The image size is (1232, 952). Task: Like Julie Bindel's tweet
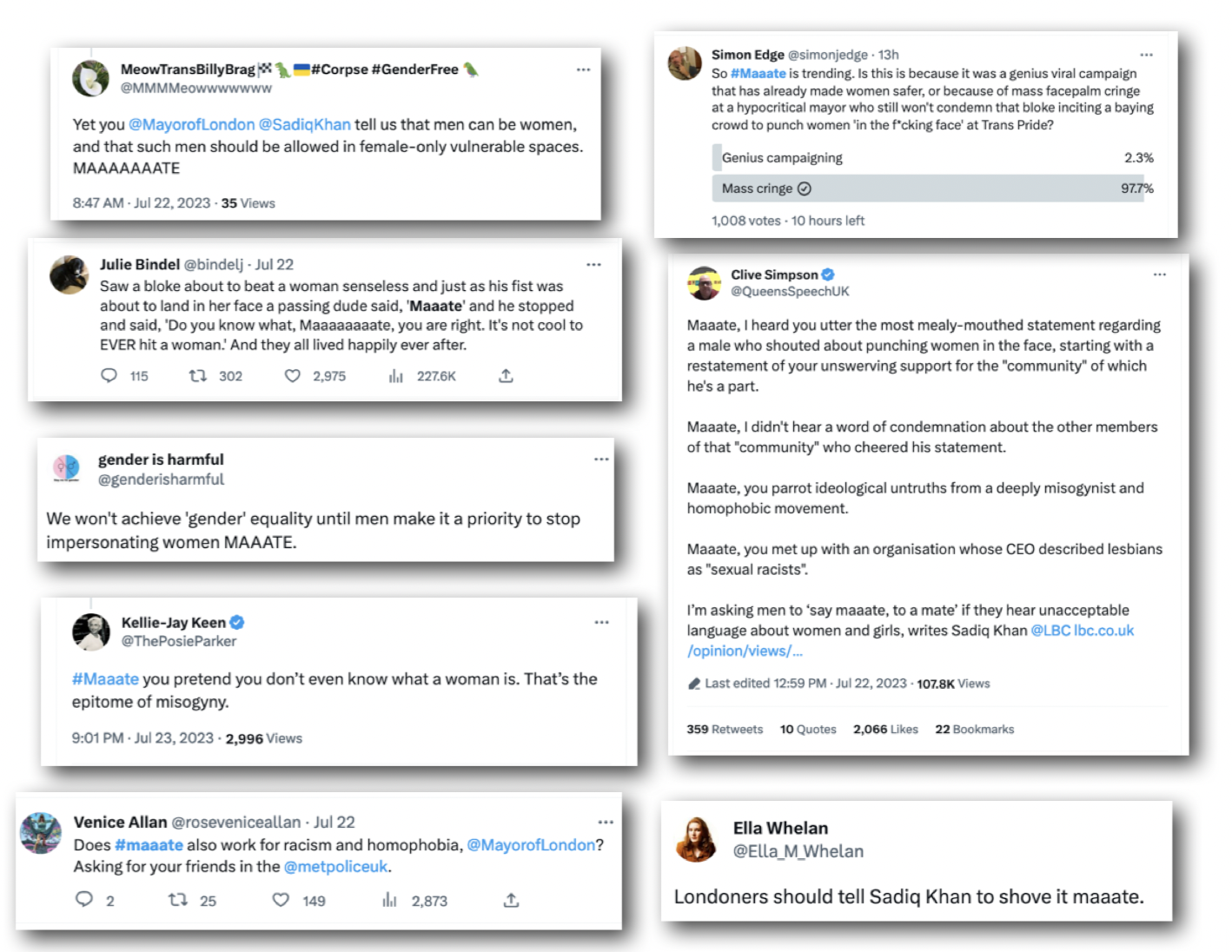click(293, 375)
